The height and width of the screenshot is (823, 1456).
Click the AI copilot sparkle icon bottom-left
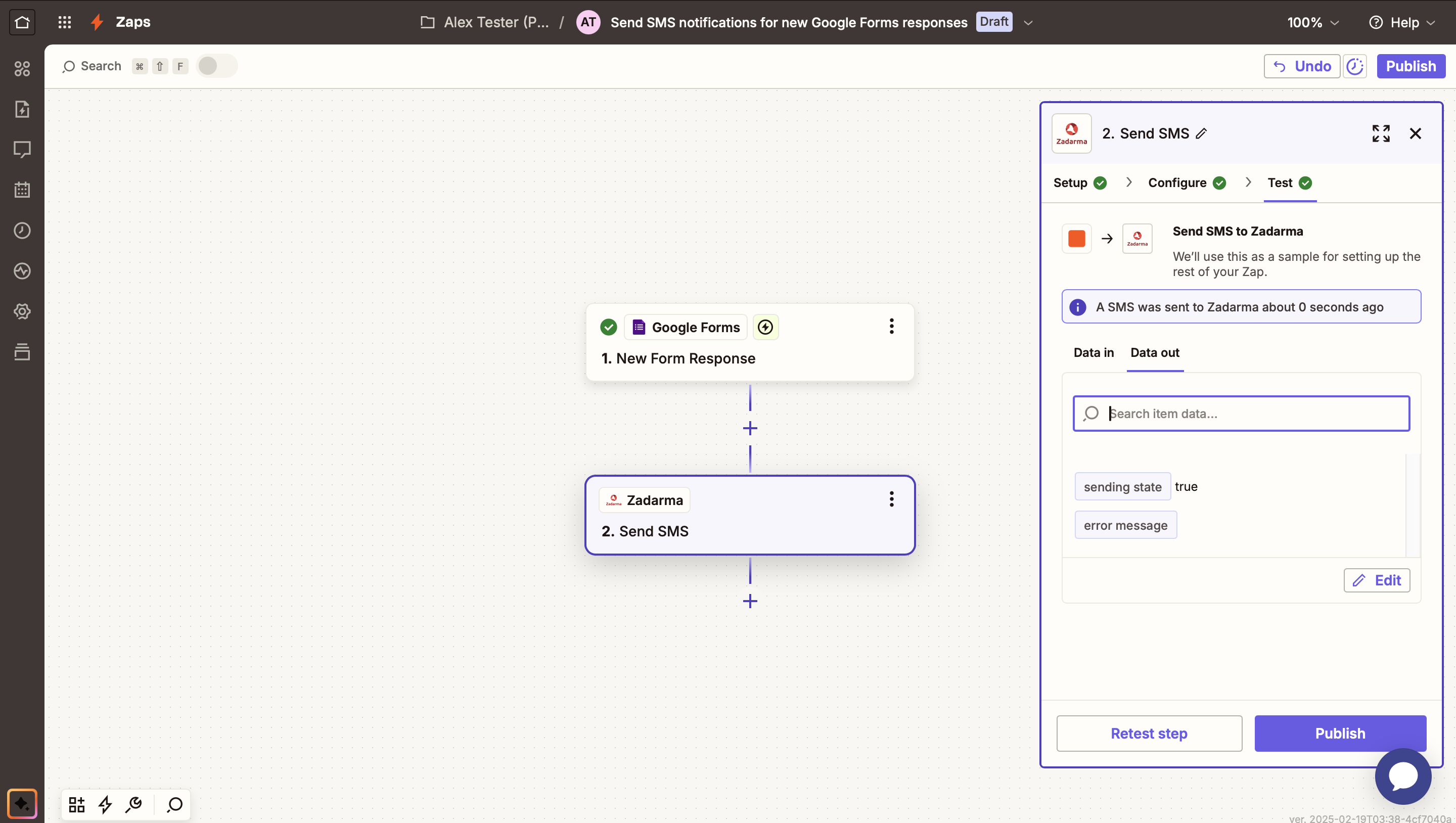[x=22, y=803]
